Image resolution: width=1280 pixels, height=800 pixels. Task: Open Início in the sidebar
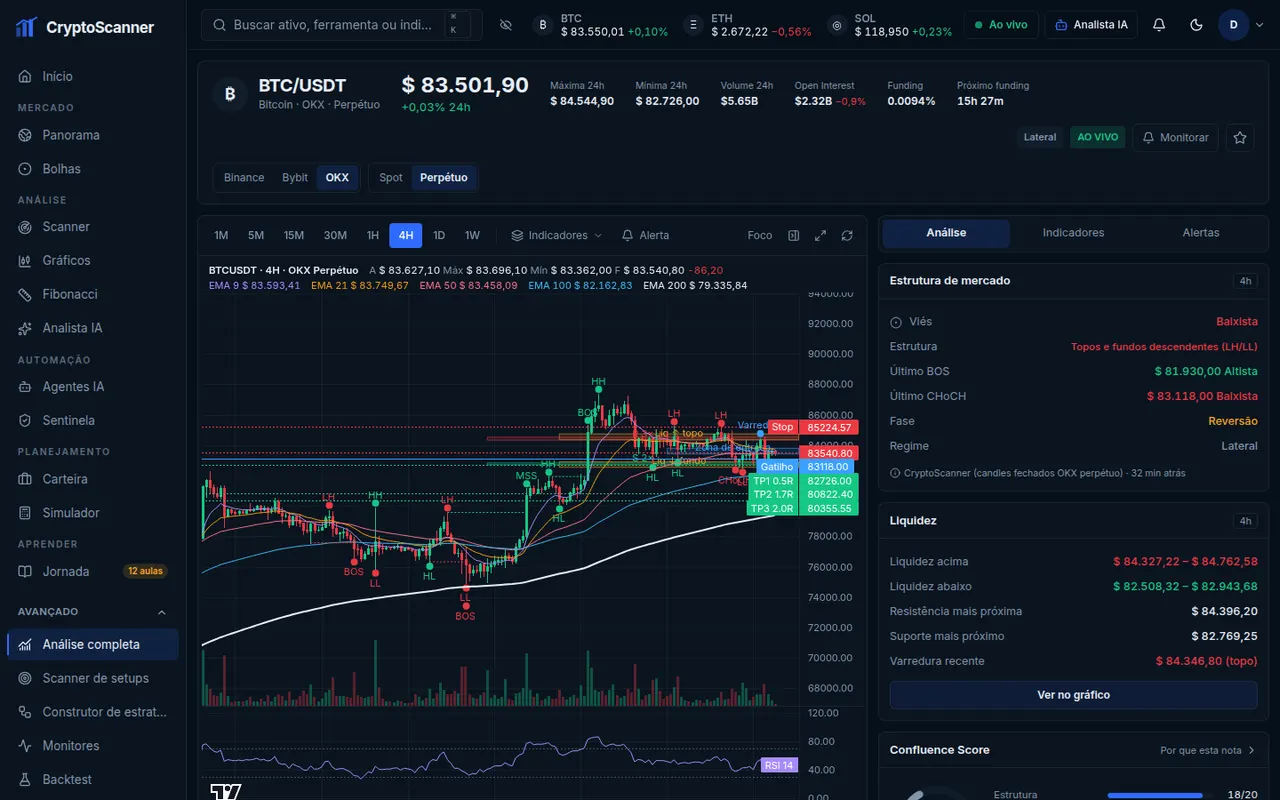92,76
